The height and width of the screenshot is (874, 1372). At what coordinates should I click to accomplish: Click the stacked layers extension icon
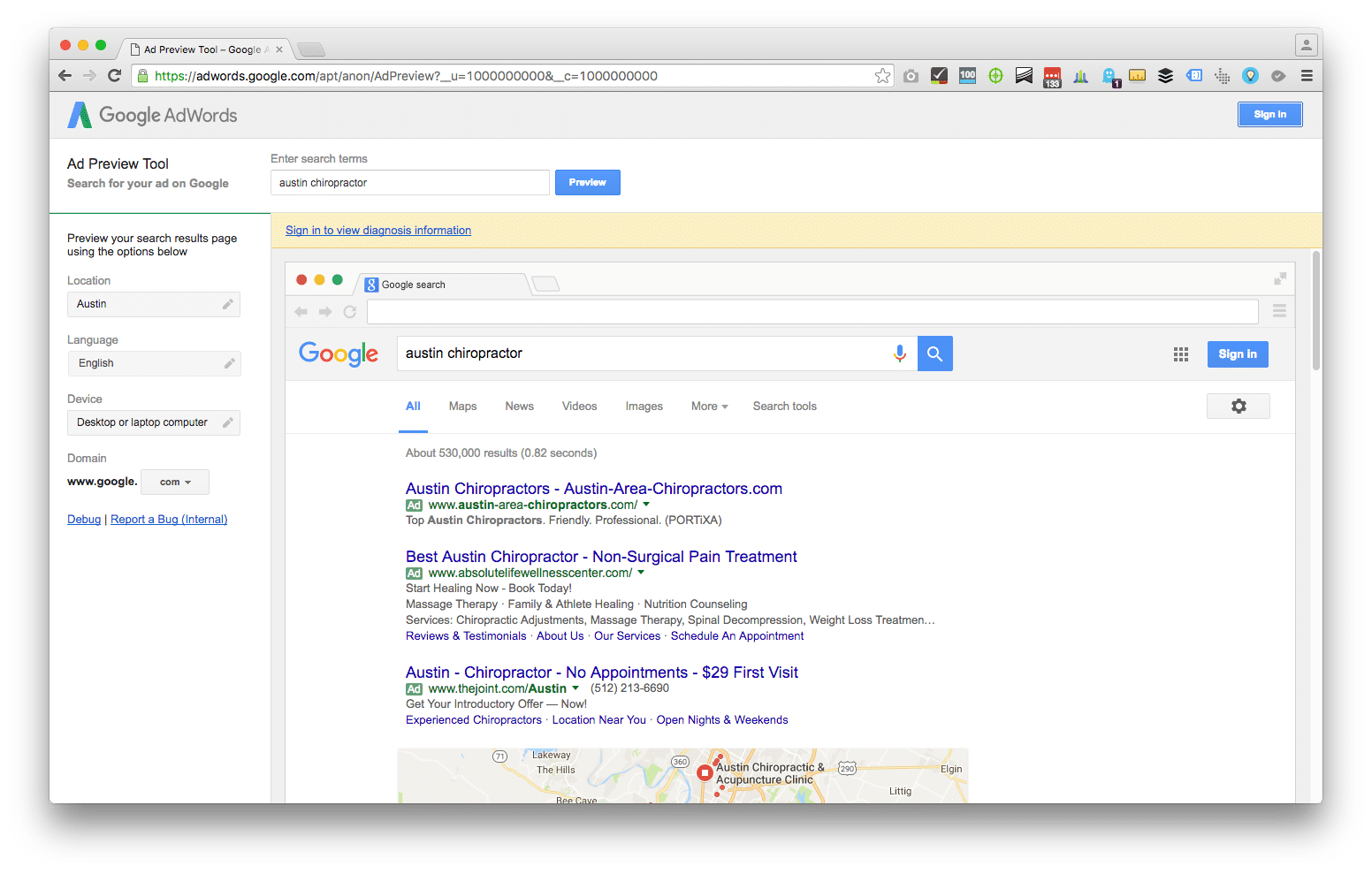[x=1165, y=76]
